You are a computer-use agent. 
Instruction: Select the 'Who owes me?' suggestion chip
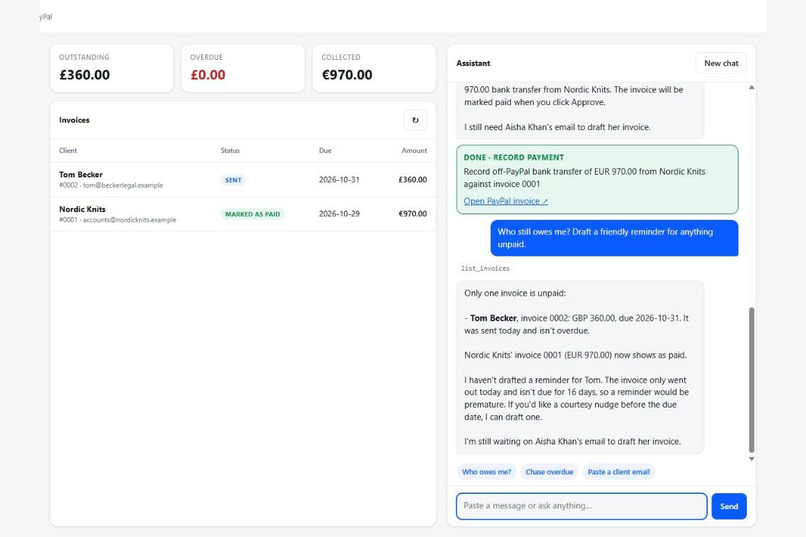click(486, 472)
